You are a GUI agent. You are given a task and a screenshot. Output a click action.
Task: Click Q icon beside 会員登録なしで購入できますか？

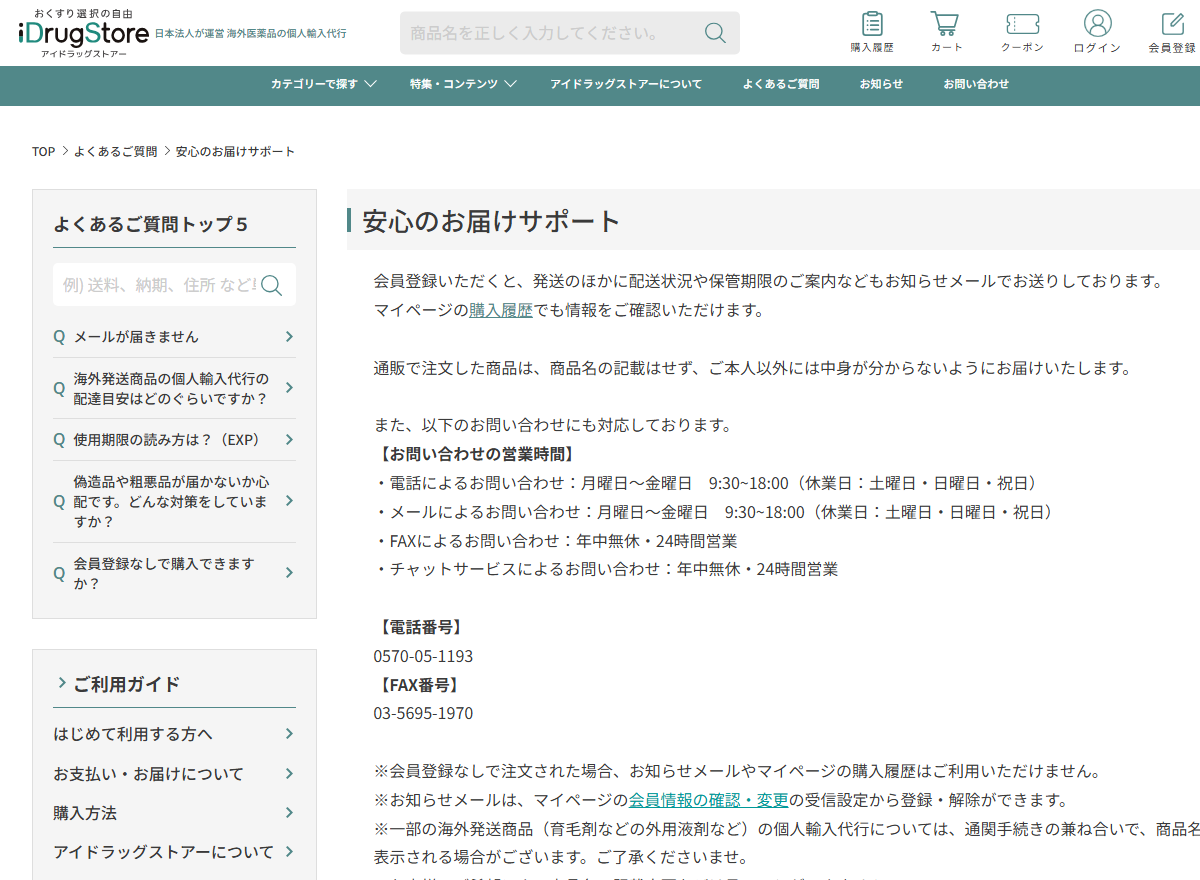59,573
